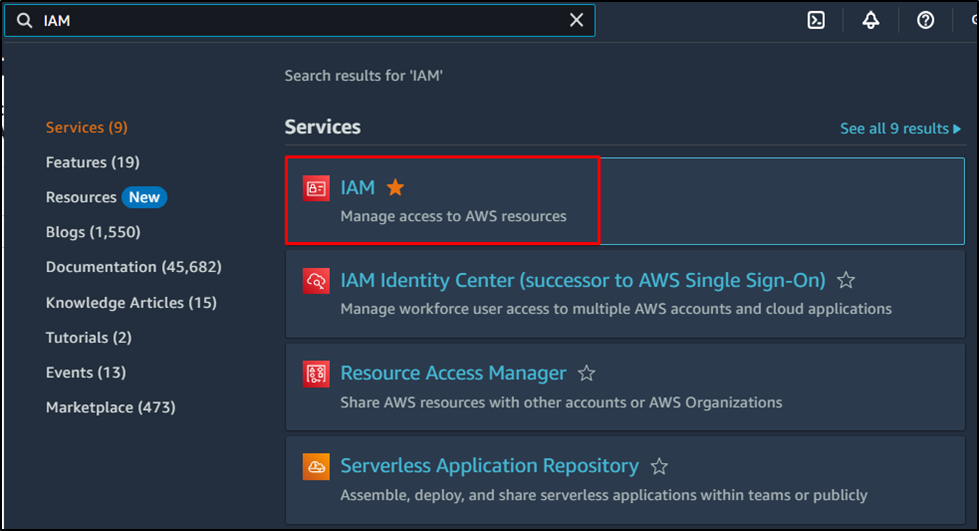Unfavorite IAM using the orange star
Image resolution: width=979 pixels, height=531 pixels.
tap(395, 187)
